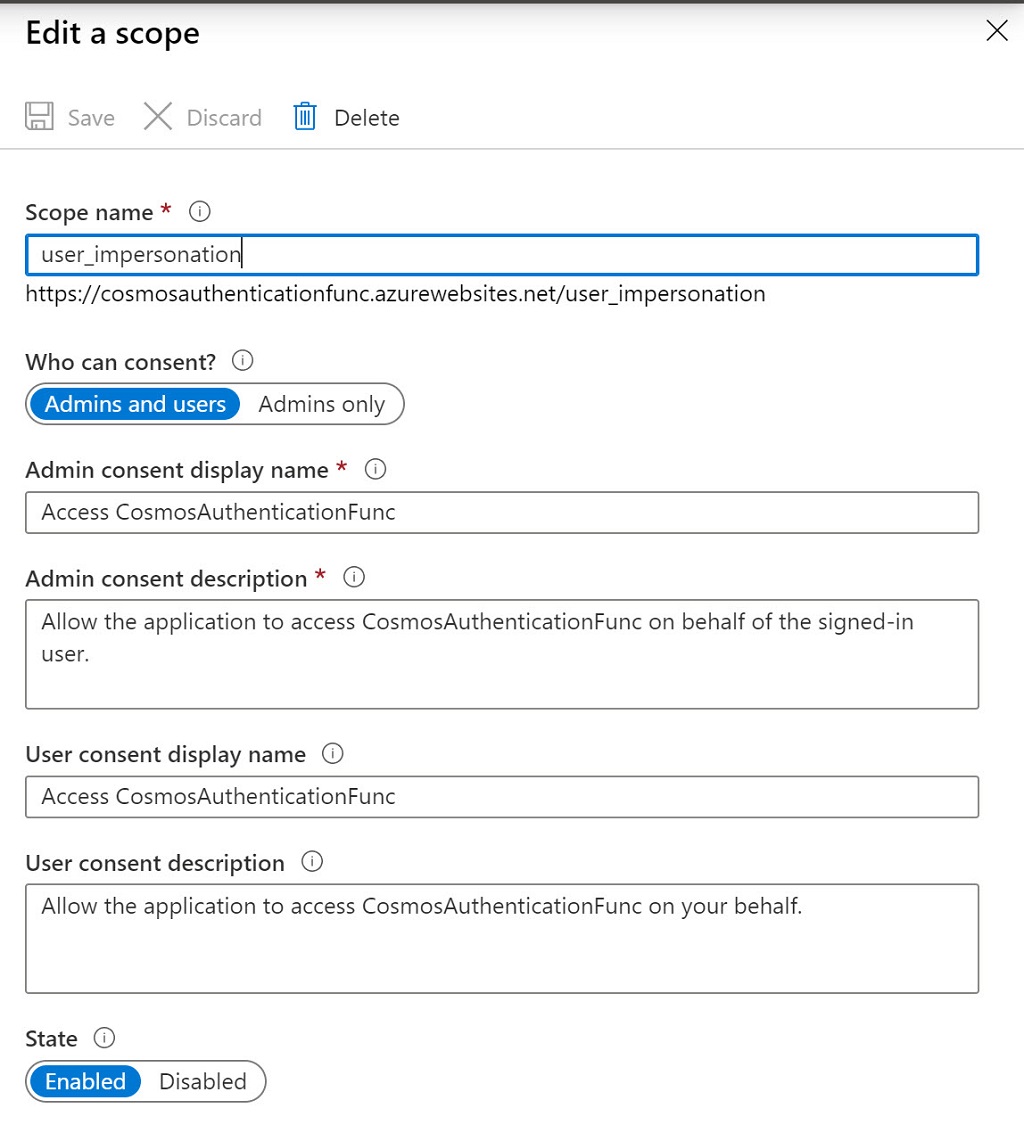Open info tooltip for Admin consent display name
Screen dimensions: 1024x1133
(x=375, y=469)
